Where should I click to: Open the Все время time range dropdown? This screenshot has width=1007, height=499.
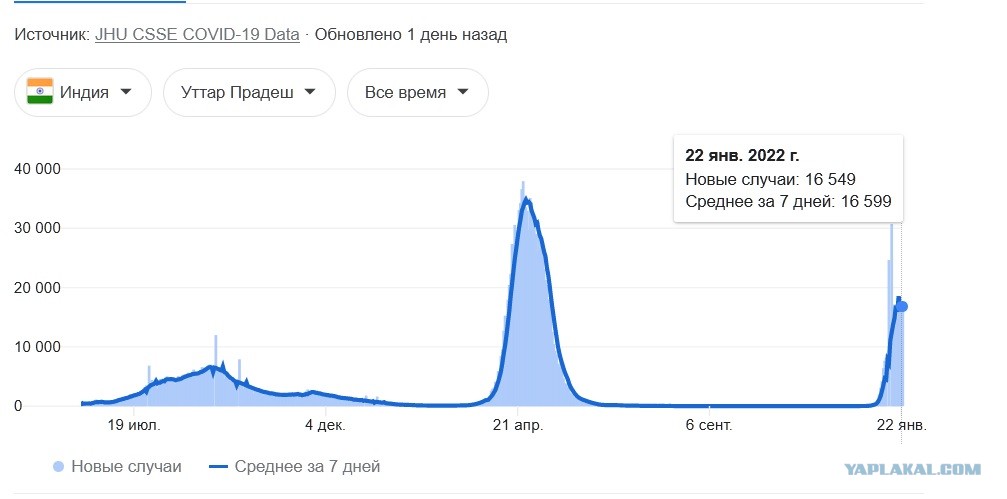pos(417,92)
